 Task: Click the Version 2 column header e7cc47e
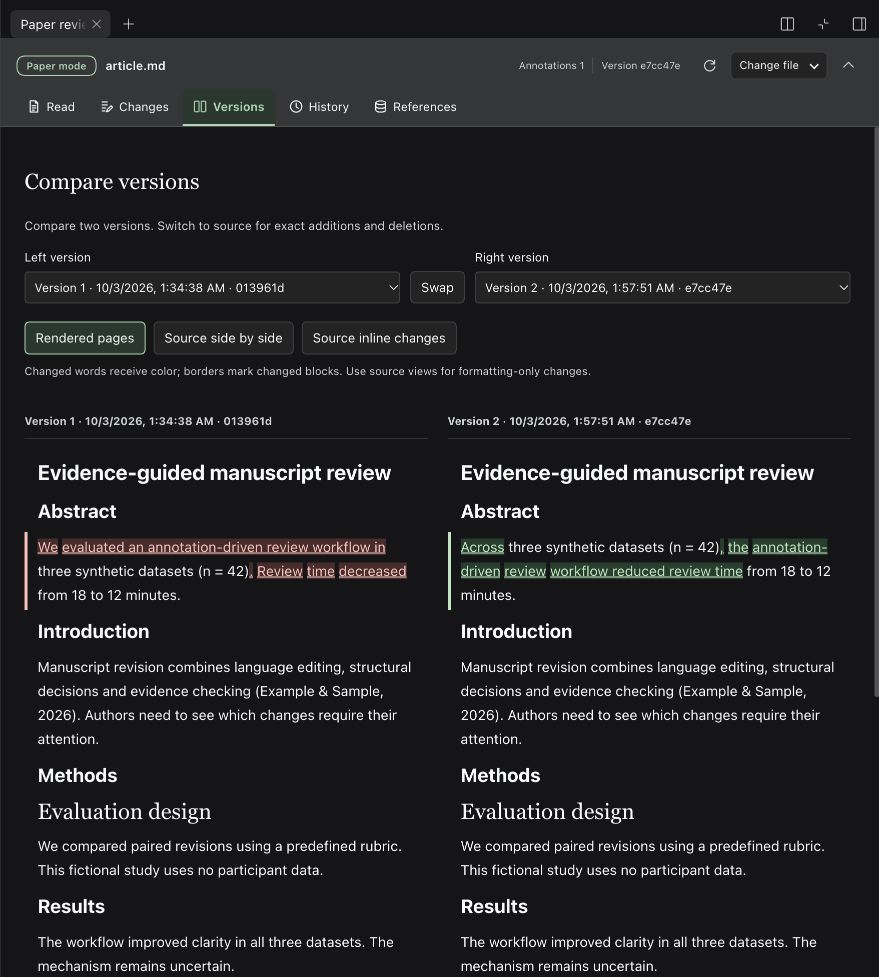(x=569, y=421)
